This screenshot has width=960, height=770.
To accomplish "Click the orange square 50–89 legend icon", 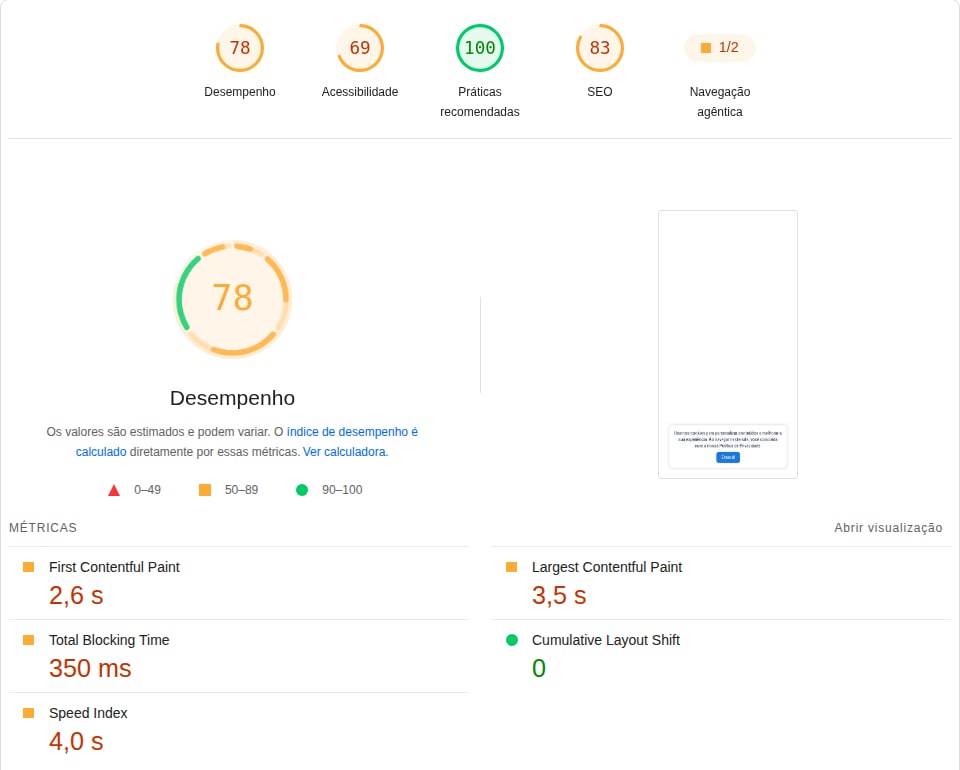I will point(205,490).
